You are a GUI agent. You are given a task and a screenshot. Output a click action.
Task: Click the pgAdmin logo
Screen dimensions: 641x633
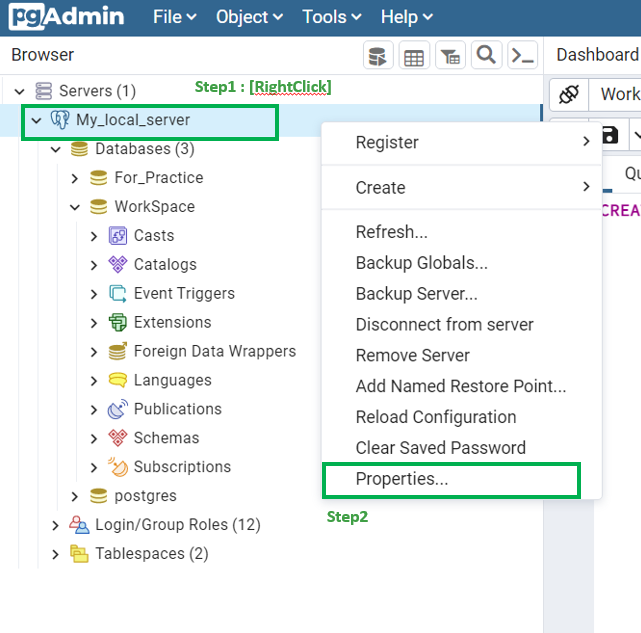pos(66,17)
